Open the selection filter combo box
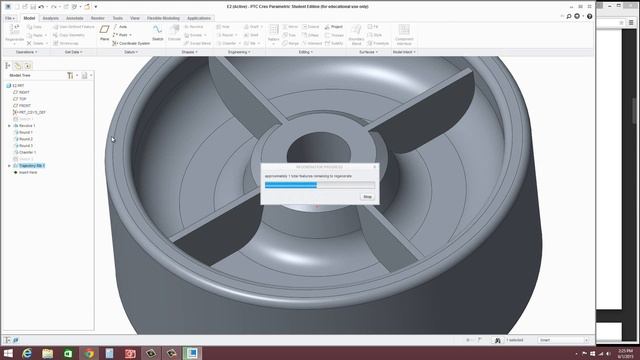This screenshot has height=360, width=640. (564, 340)
